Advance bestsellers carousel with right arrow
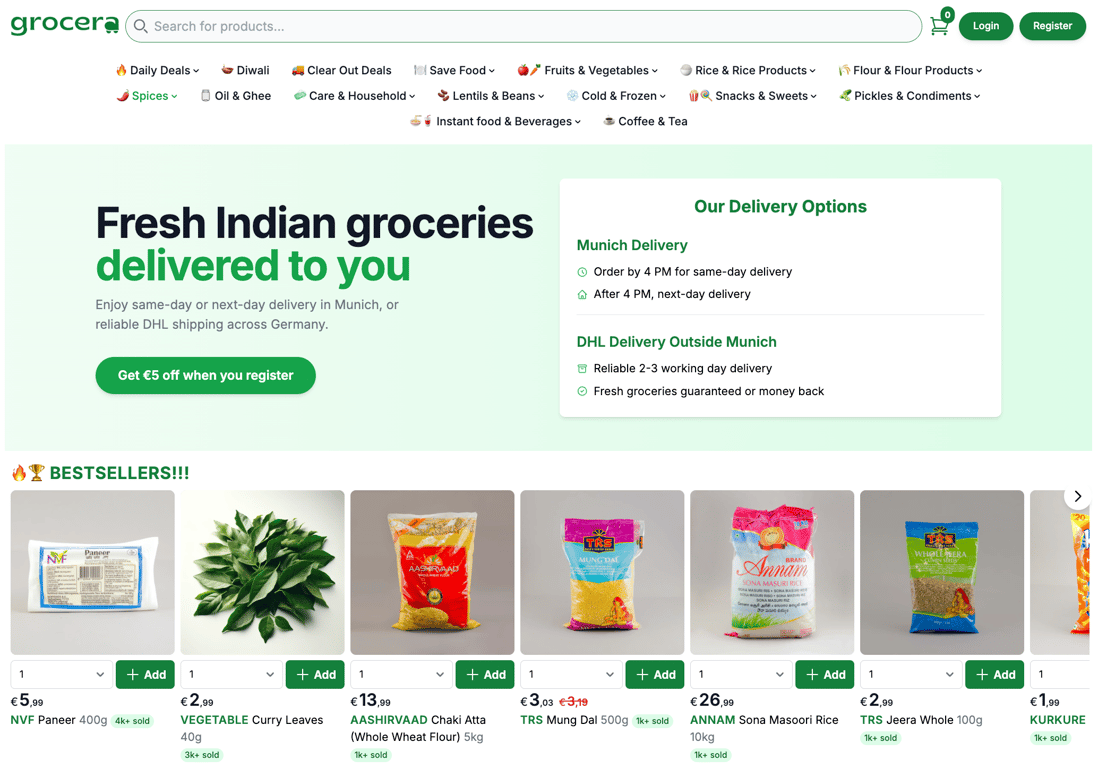The height and width of the screenshot is (768, 1098). 1078,496
